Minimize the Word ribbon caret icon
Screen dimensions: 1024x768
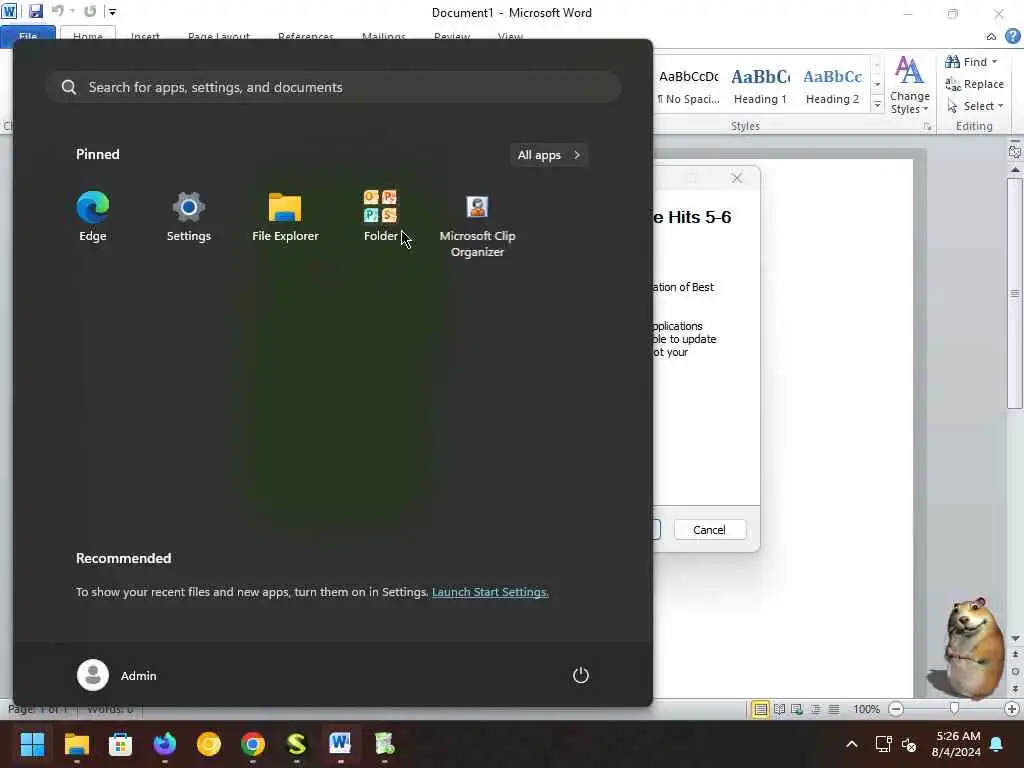991,37
